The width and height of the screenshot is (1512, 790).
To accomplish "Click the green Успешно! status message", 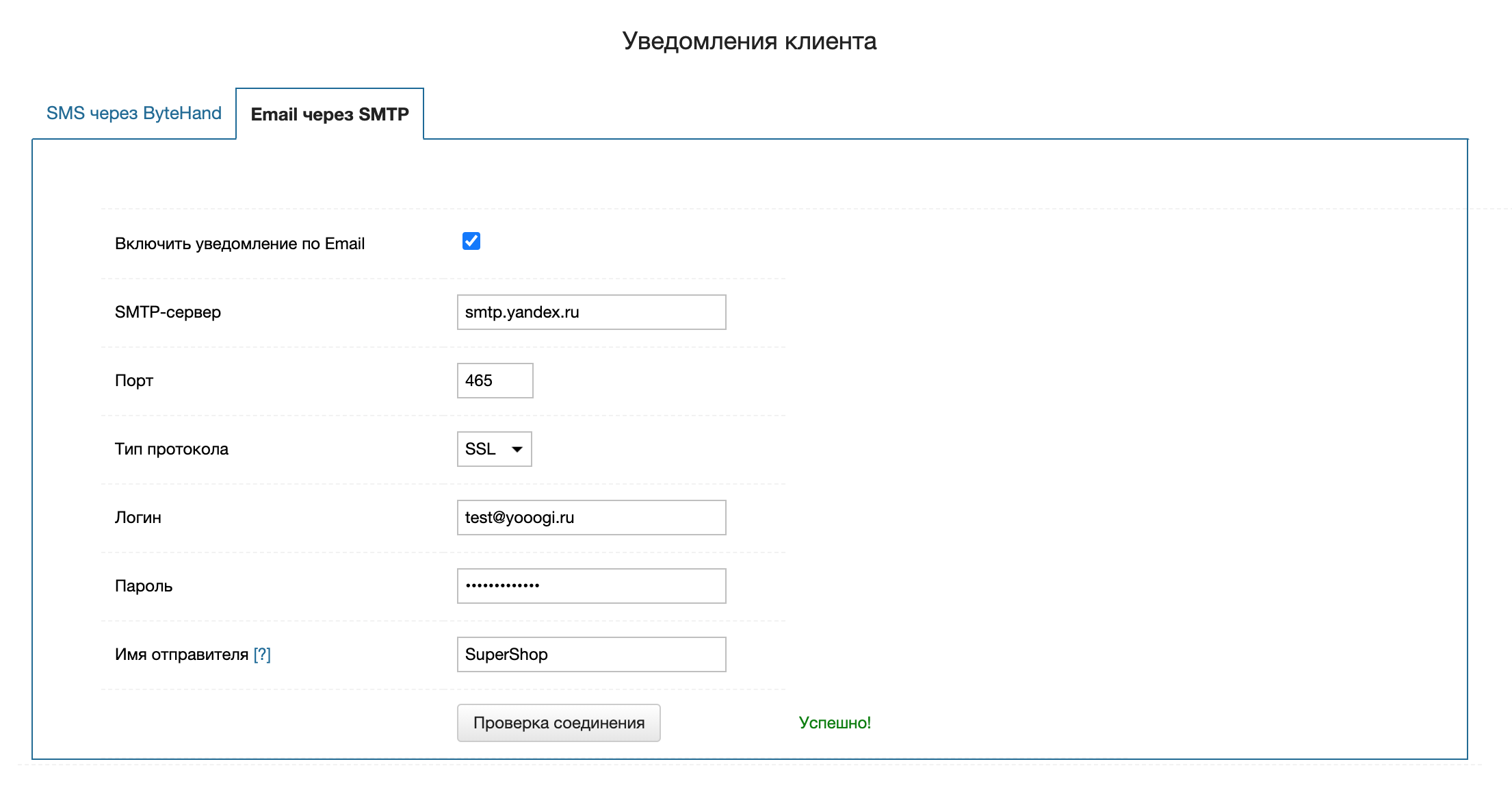I will (835, 723).
